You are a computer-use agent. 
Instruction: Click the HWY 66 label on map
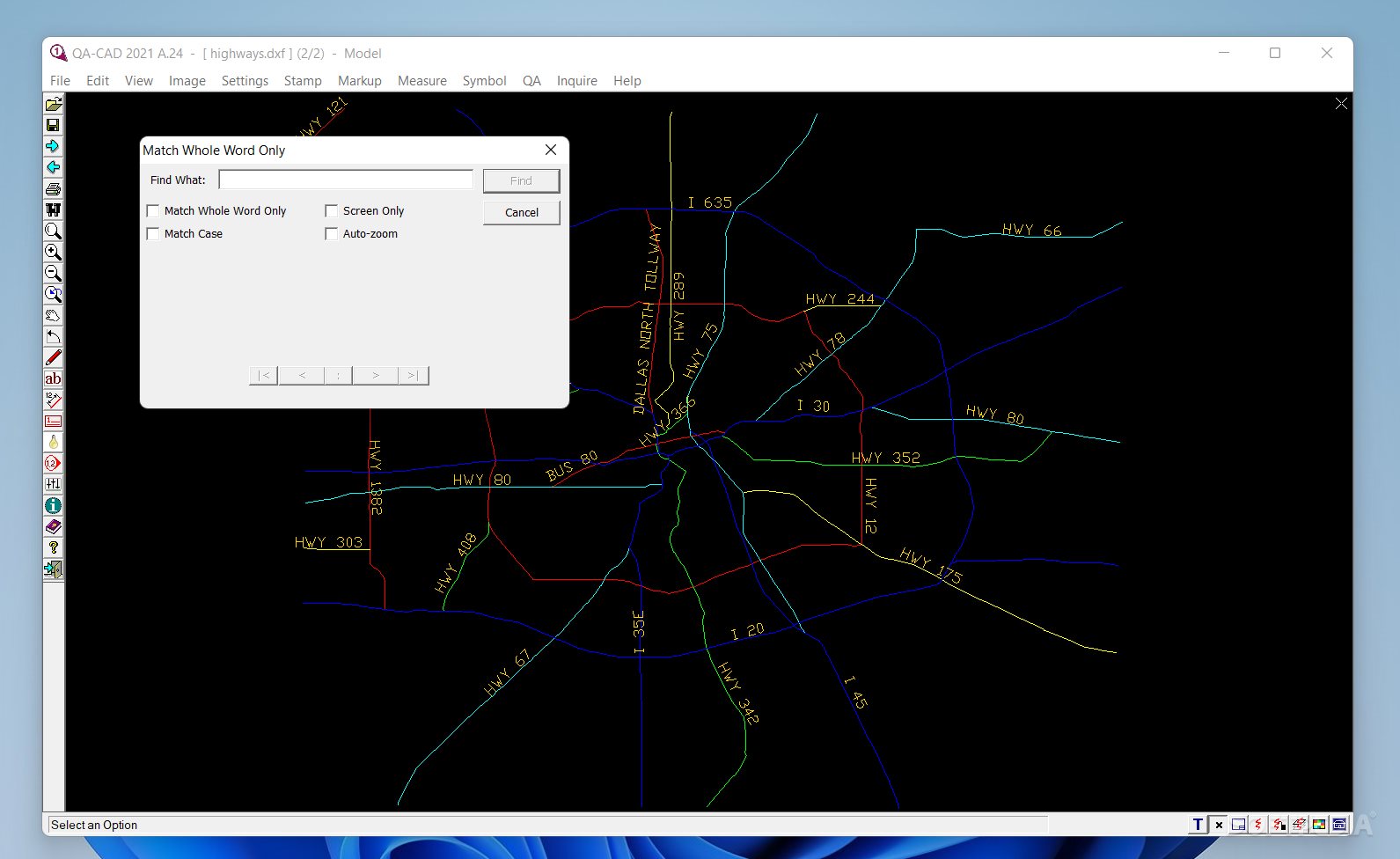(1031, 230)
